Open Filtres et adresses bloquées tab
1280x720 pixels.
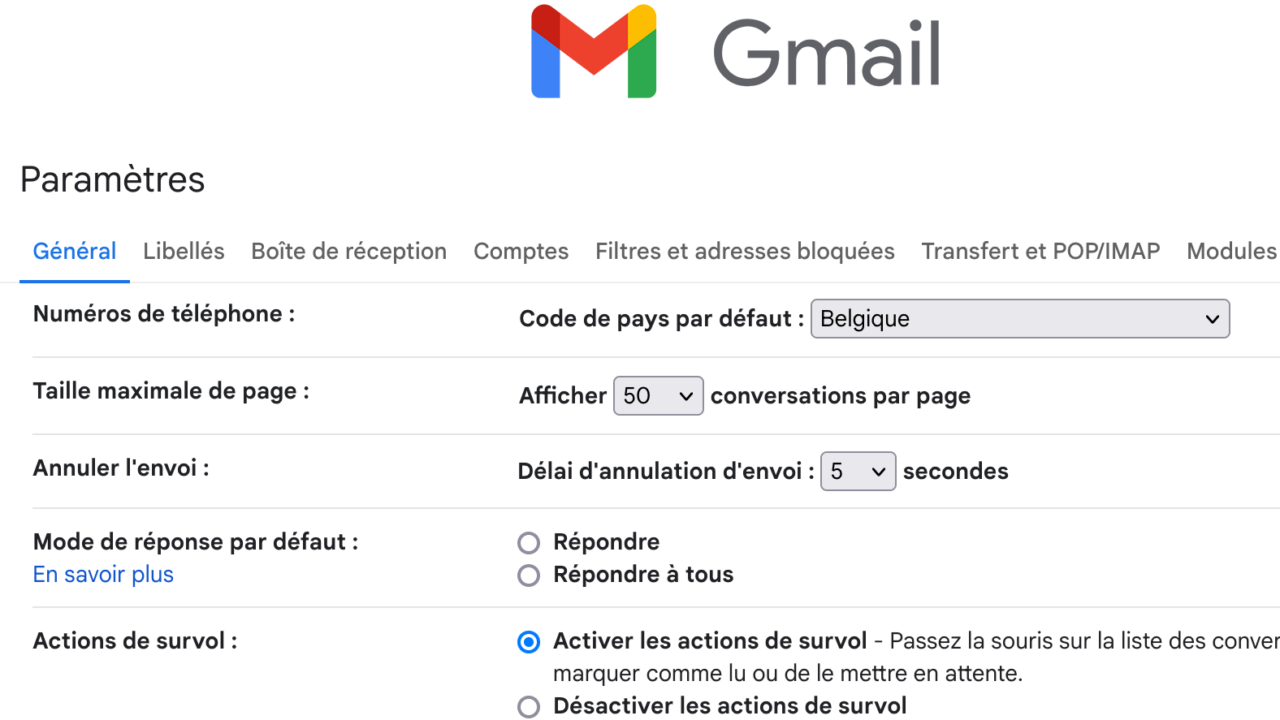click(x=745, y=251)
